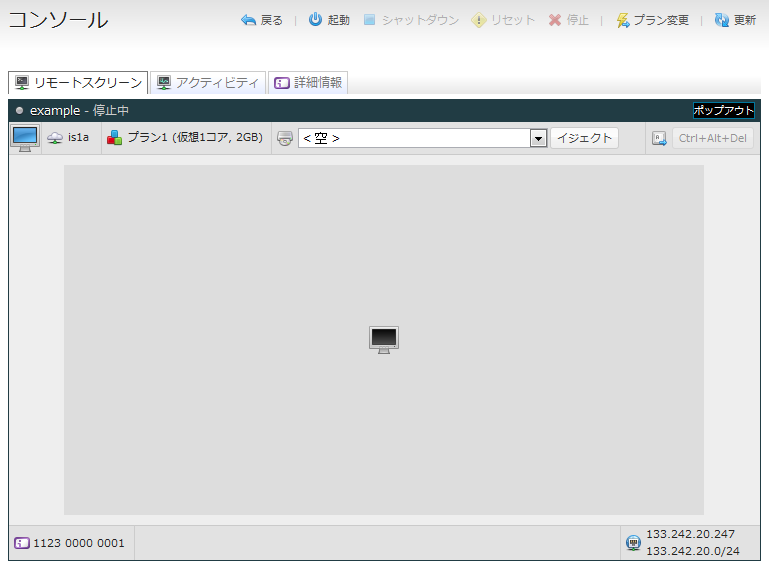Switch to the リモートスクリーン tab

point(78,83)
